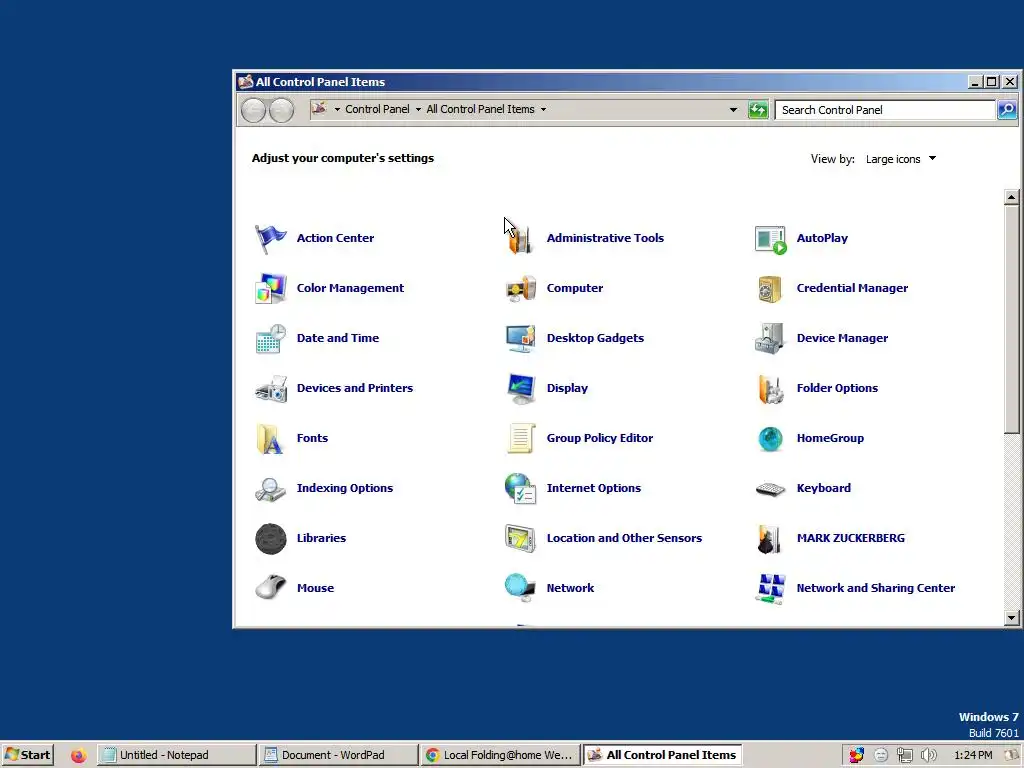Click the Control Panel icon in address bar
The height and width of the screenshot is (768, 1024).
(319, 109)
